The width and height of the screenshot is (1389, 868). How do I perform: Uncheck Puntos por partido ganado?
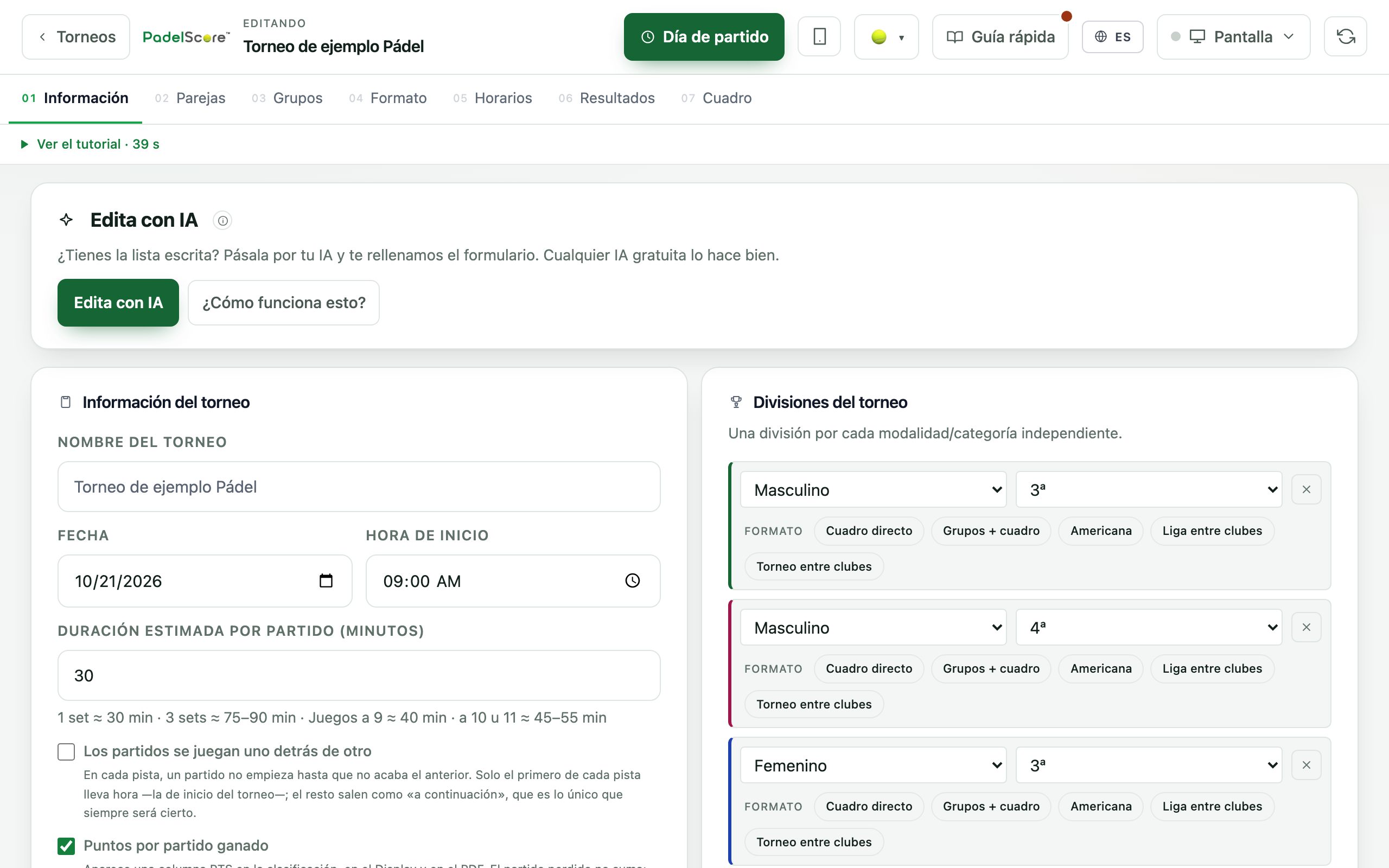click(x=66, y=846)
